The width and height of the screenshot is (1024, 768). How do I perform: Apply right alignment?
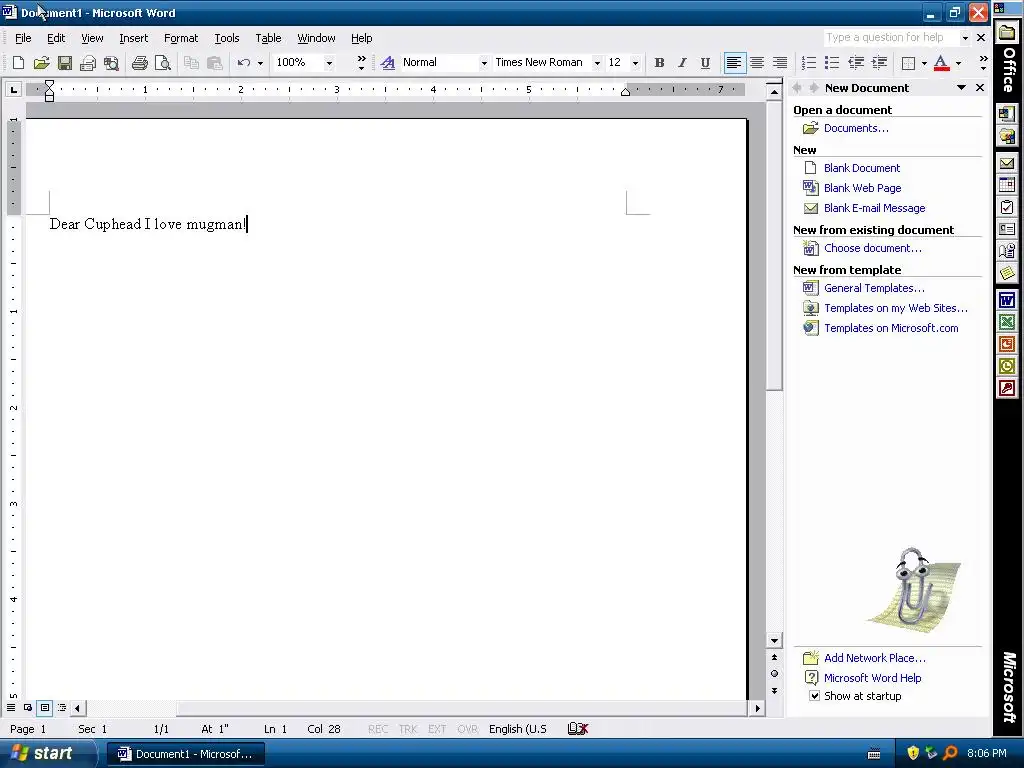780,63
